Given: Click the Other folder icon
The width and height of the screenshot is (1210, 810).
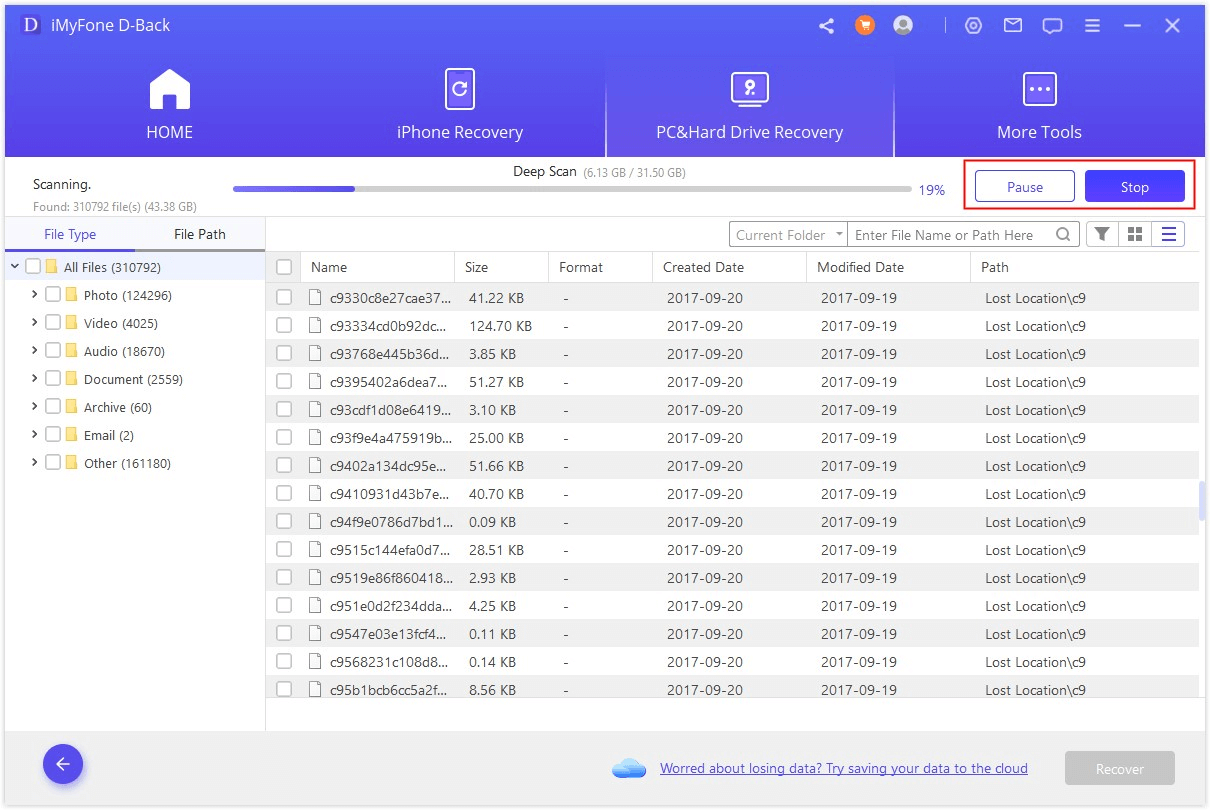Looking at the screenshot, I should 71,463.
